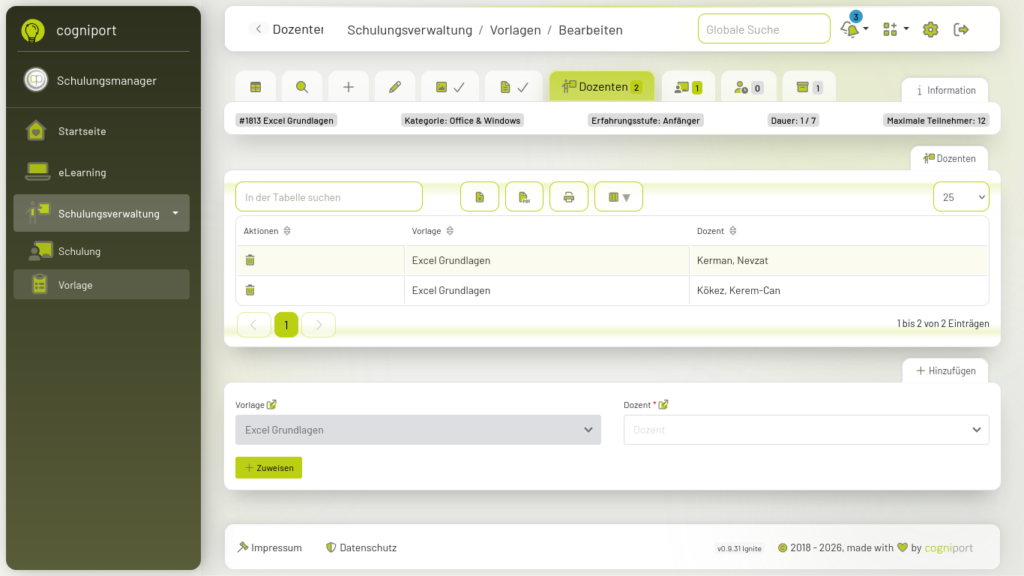Image resolution: width=1024 pixels, height=576 pixels.
Task: Collapse the Schulungsverwaltung sidebar menu
Action: [101, 214]
